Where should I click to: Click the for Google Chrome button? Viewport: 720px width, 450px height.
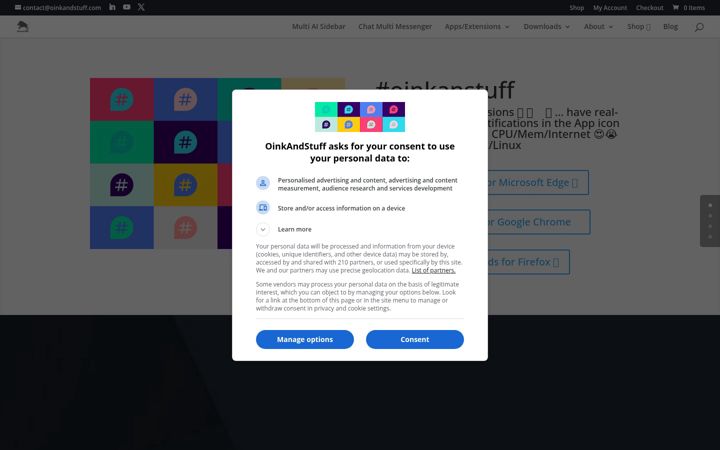(539, 222)
